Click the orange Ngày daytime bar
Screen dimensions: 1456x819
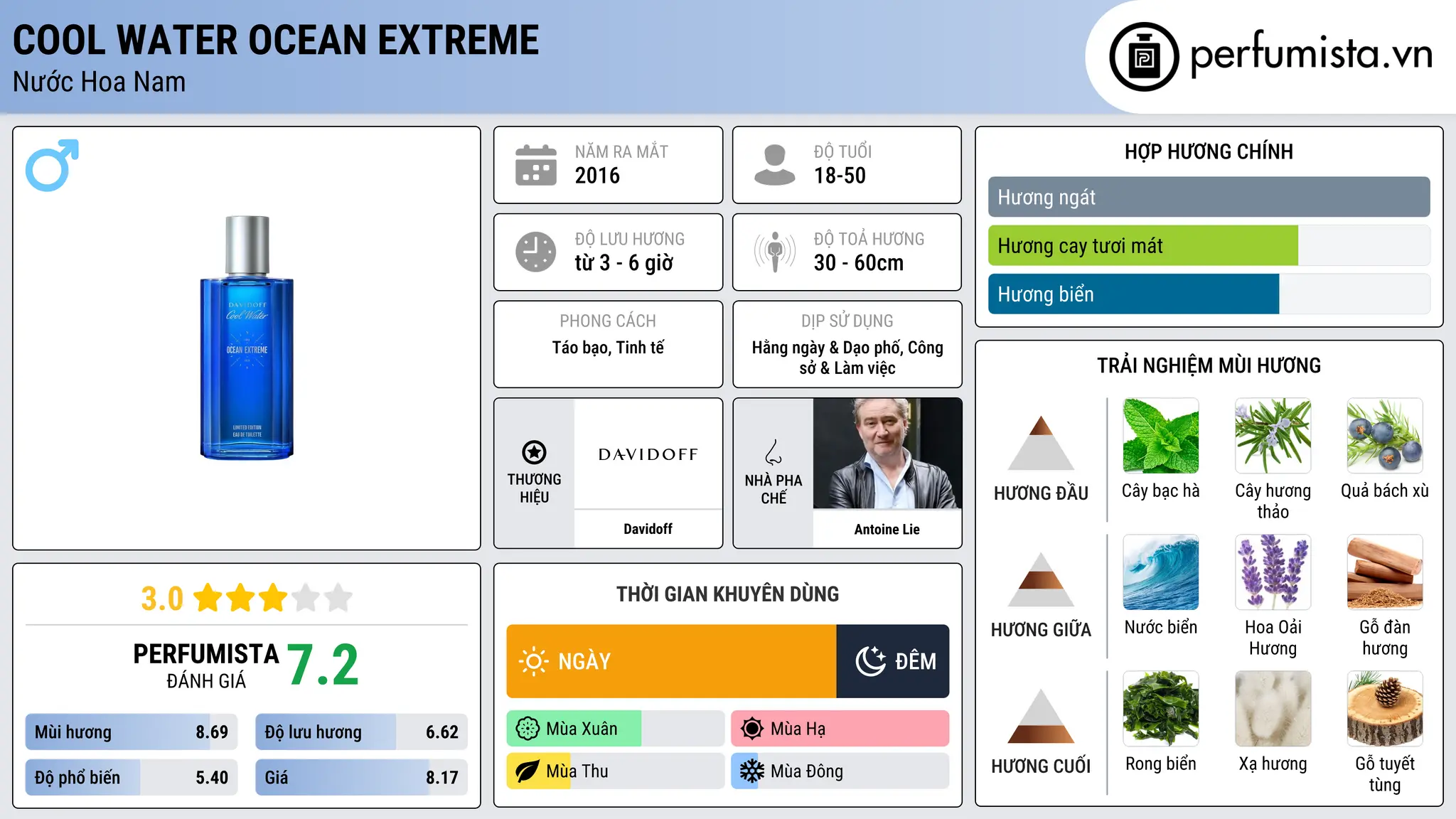point(671,661)
